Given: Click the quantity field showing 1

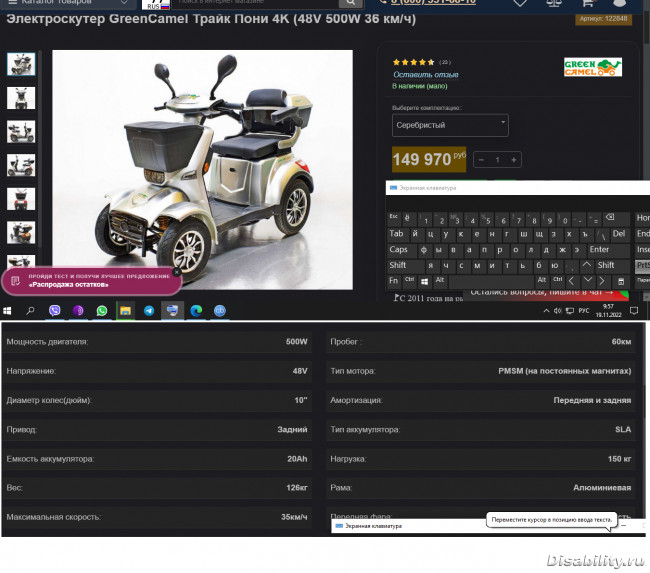Looking at the screenshot, I should click(x=497, y=160).
